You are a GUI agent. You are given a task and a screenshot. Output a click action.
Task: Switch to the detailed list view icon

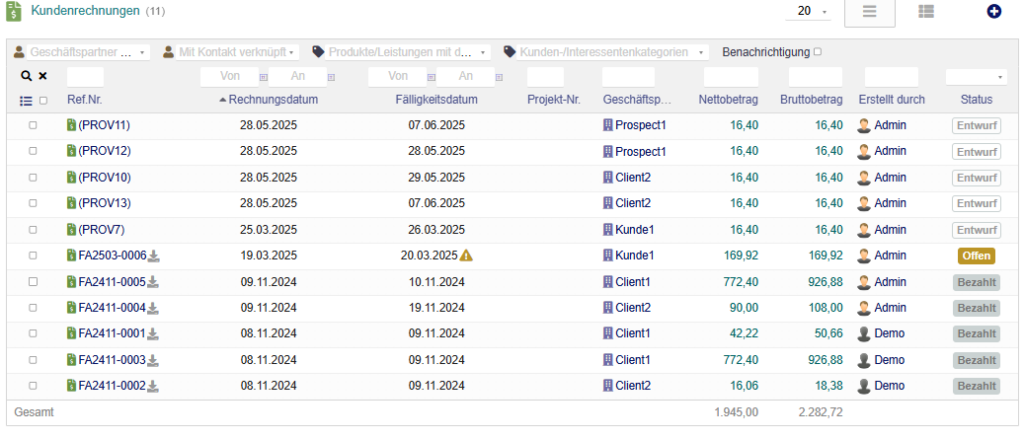click(x=926, y=12)
